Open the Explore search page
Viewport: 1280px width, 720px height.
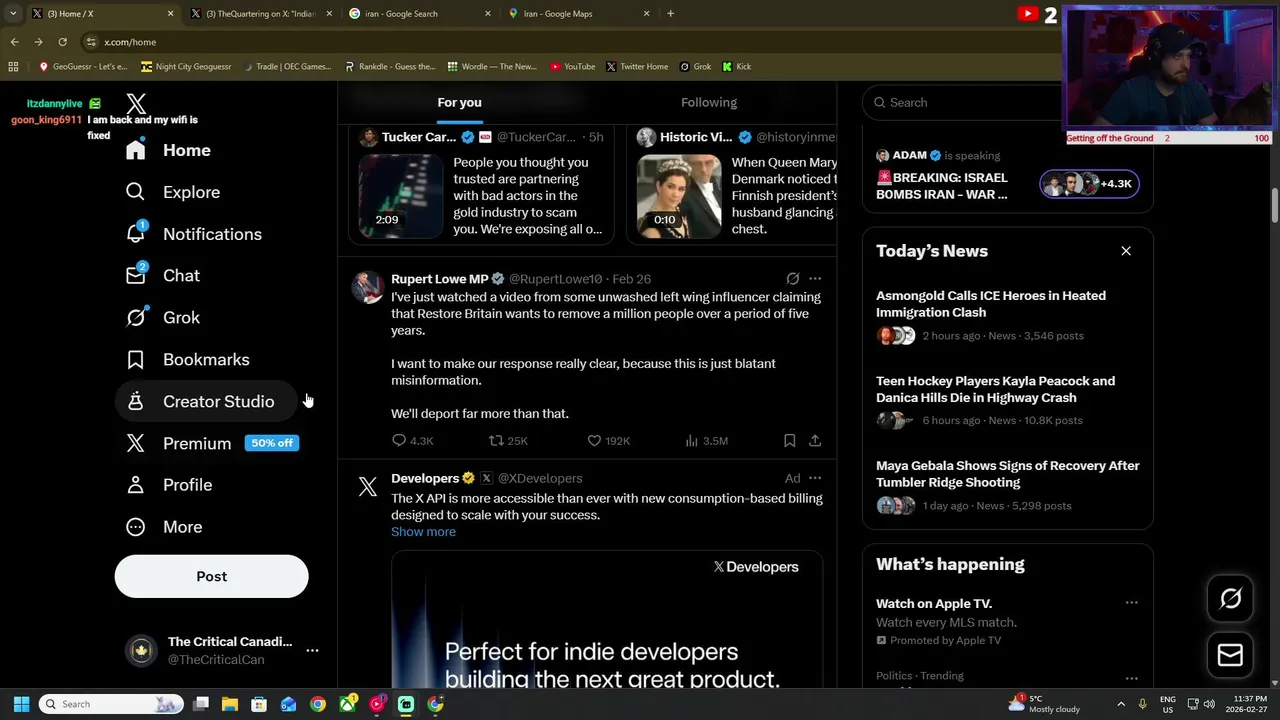pos(172,192)
